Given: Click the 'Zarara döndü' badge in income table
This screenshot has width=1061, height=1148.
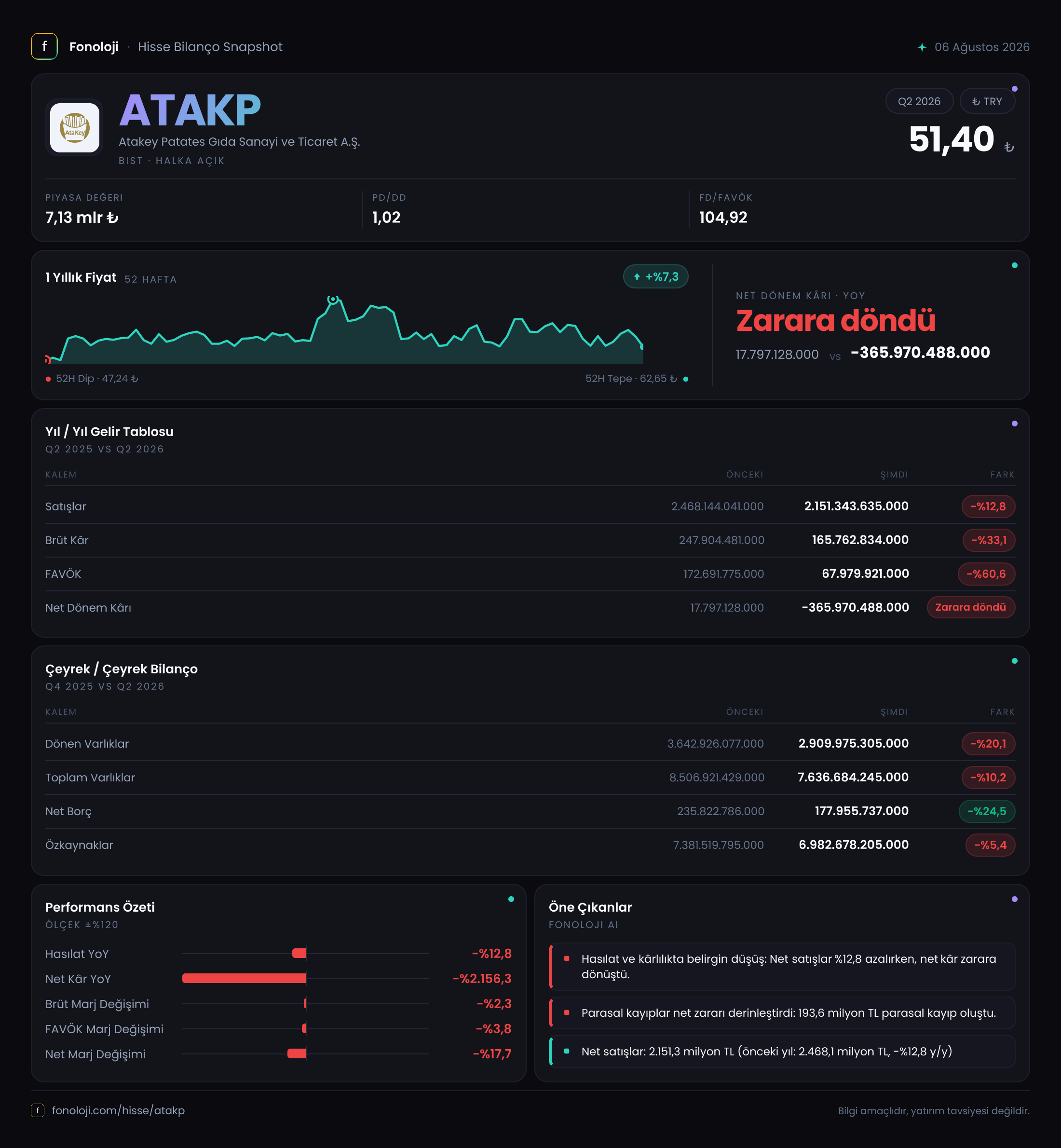Looking at the screenshot, I should coord(971,608).
